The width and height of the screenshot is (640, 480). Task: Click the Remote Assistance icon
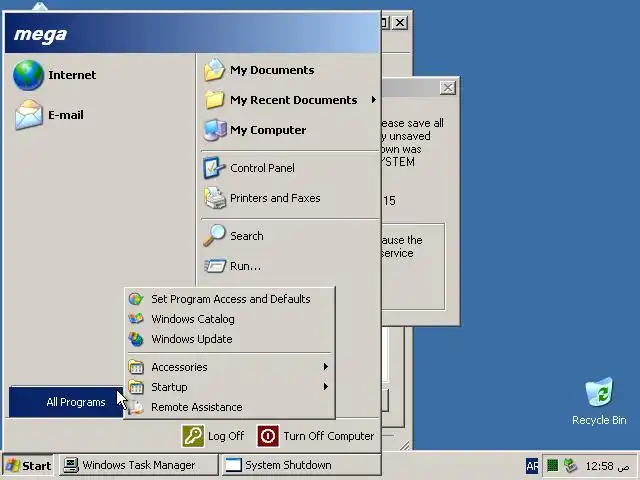[x=136, y=407]
